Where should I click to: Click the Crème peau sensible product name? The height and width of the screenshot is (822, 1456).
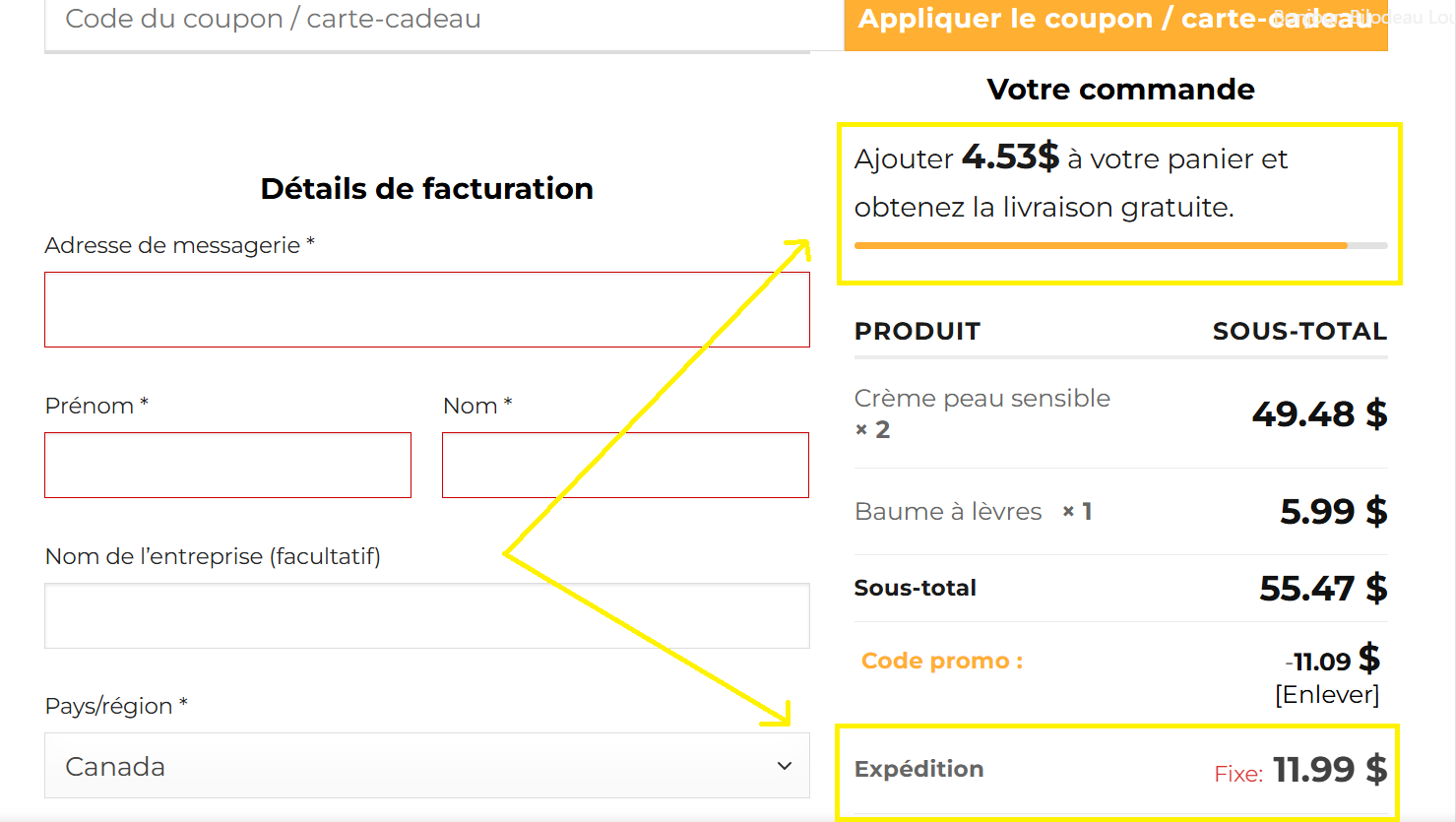pos(981,398)
